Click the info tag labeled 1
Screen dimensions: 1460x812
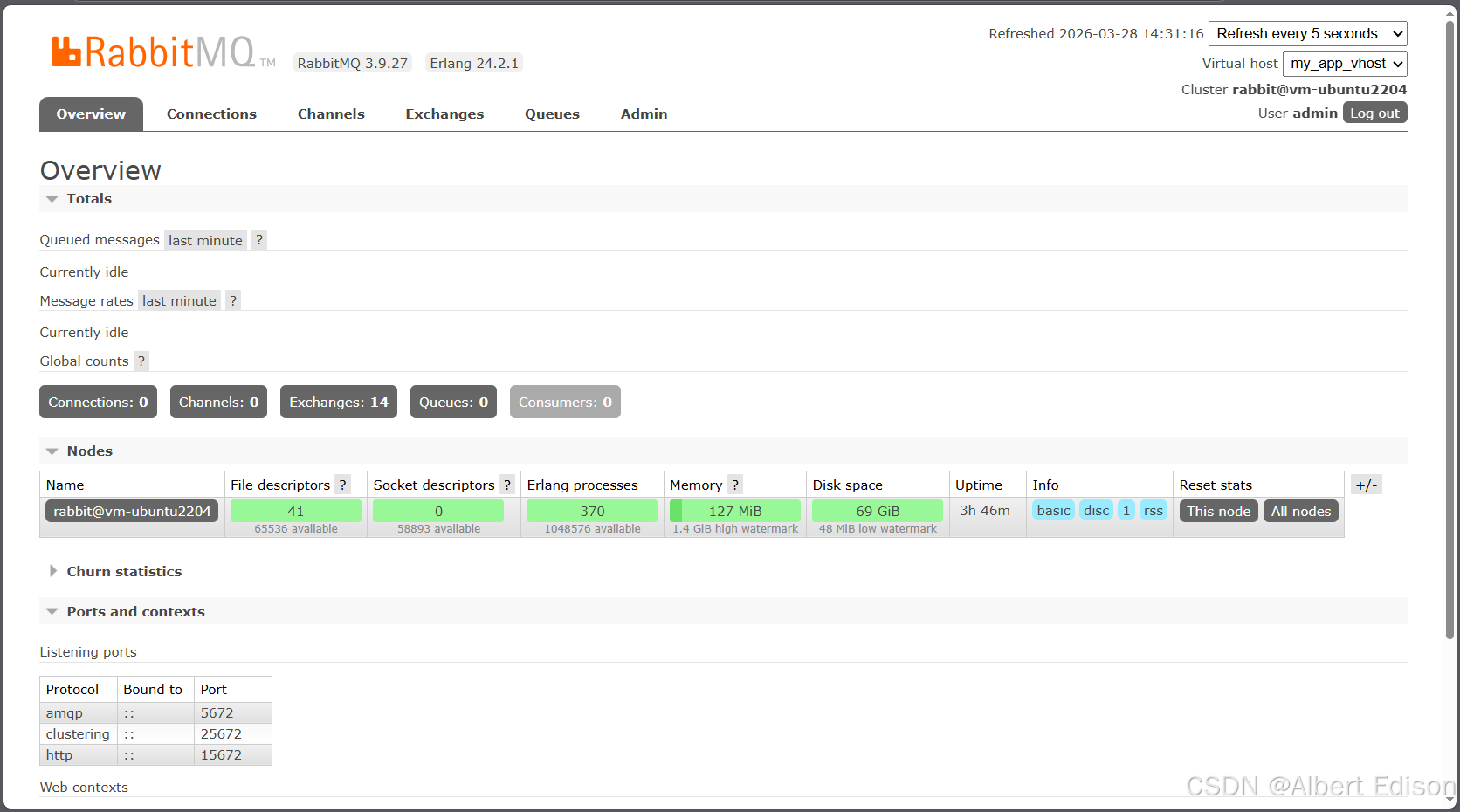click(1126, 511)
